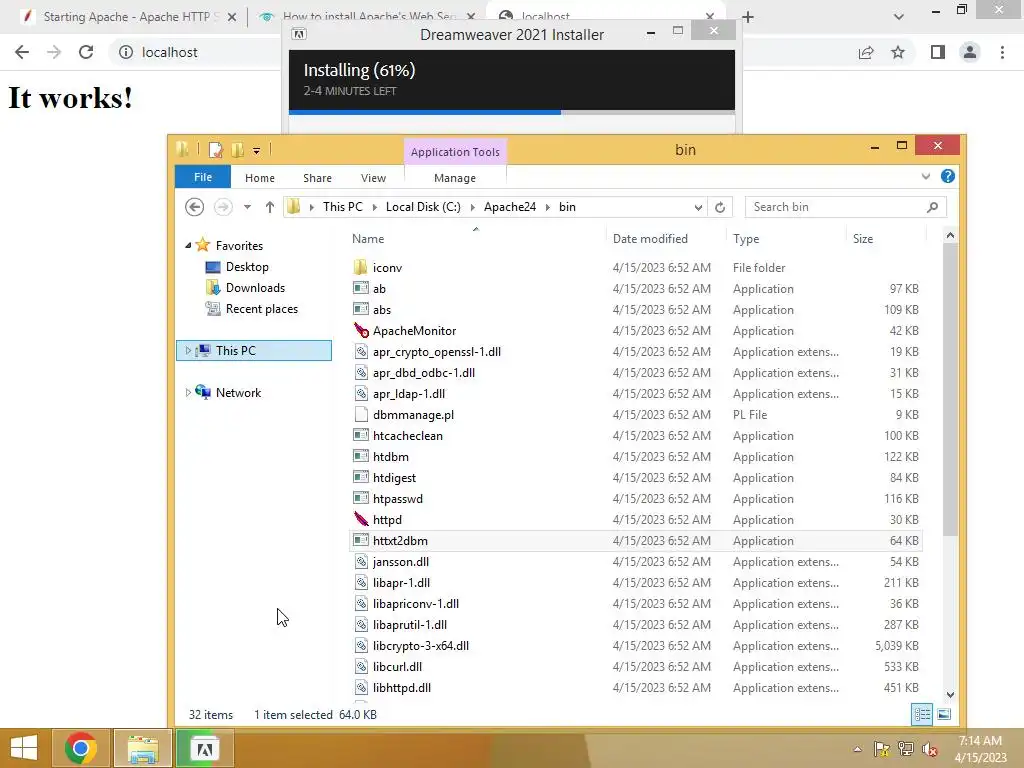This screenshot has width=1024, height=768.
Task: Select the iconv folder icon
Action: coord(360,267)
